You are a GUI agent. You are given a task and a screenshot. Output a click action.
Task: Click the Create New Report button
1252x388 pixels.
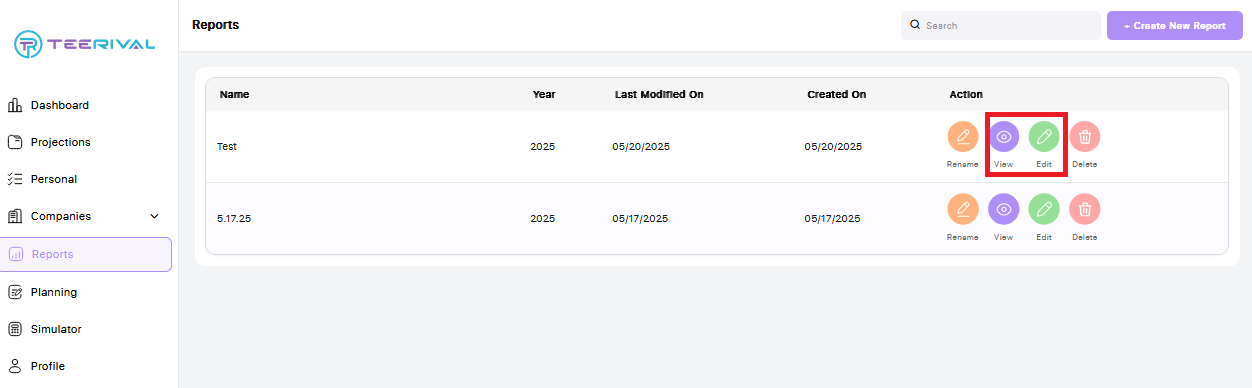click(x=1175, y=25)
